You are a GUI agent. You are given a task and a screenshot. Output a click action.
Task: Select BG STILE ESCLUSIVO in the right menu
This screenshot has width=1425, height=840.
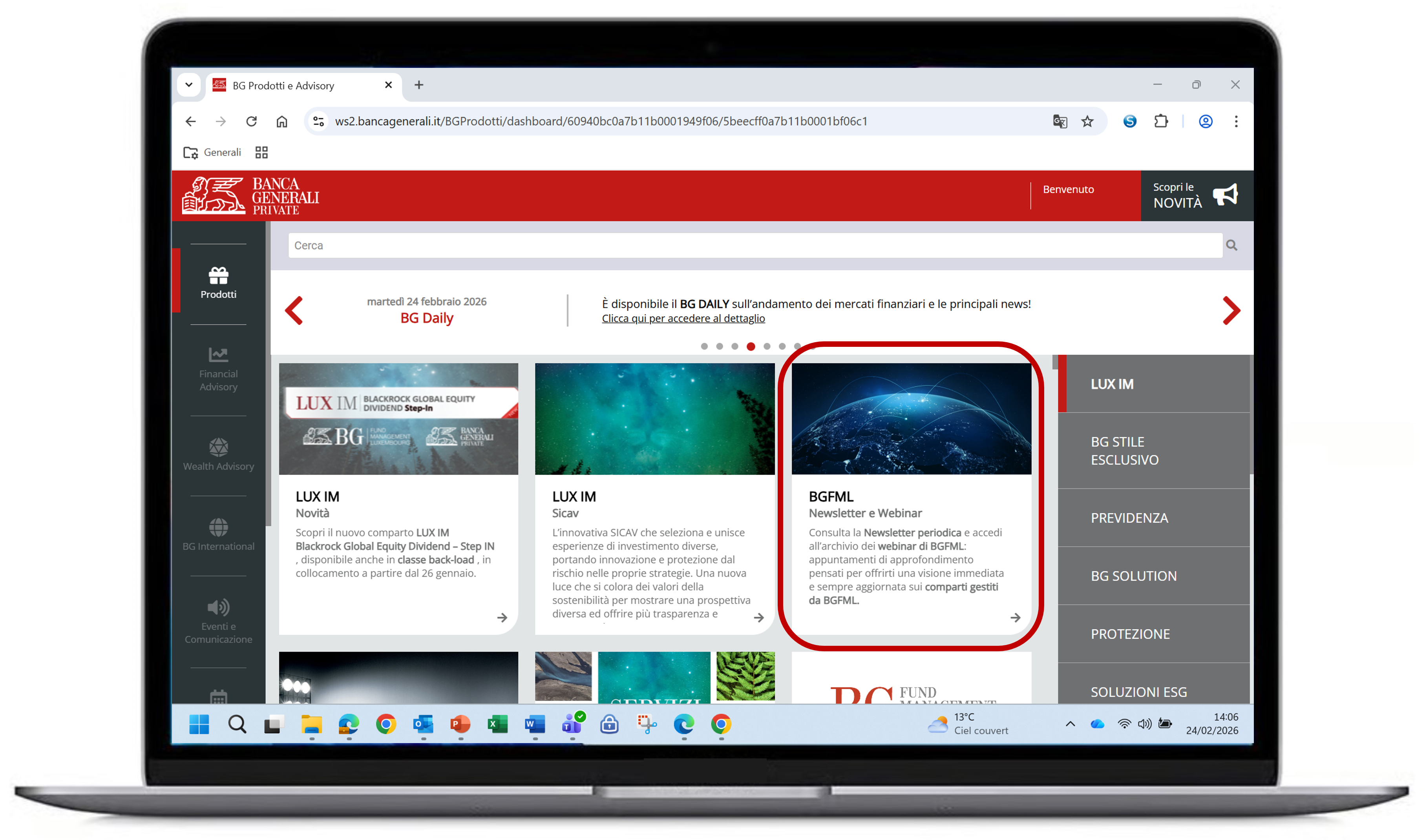coord(1154,450)
